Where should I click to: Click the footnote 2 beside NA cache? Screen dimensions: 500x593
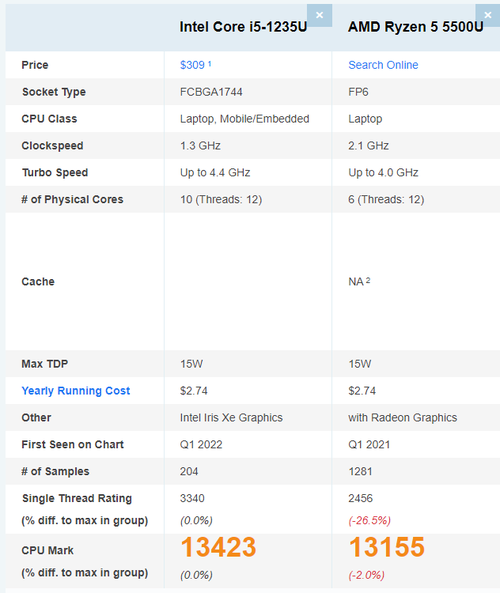coord(368,280)
